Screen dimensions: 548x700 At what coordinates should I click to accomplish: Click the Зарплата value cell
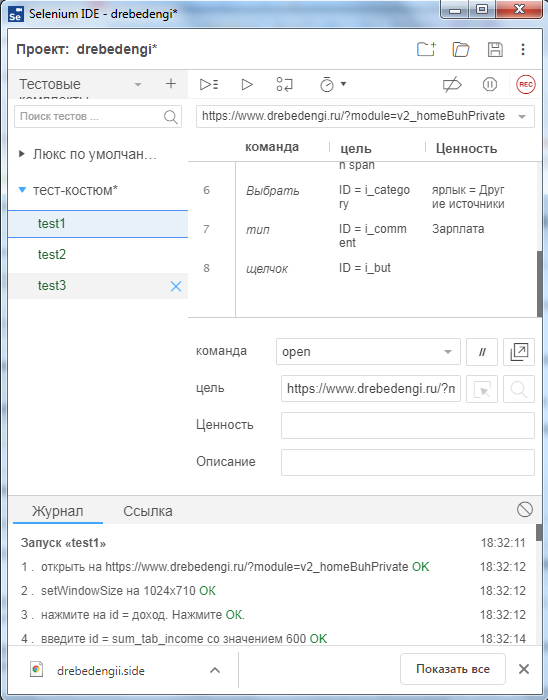pyautogui.click(x=458, y=229)
